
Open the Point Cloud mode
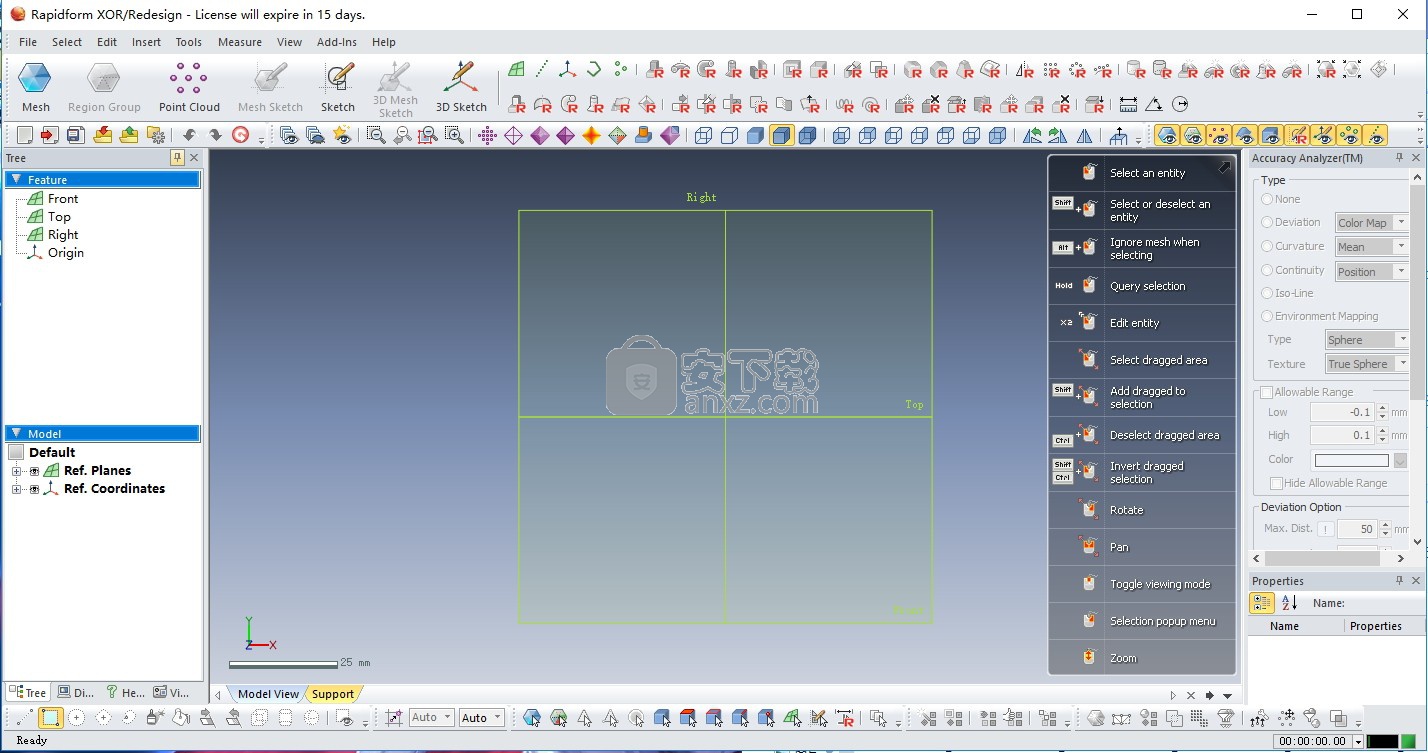pos(189,88)
